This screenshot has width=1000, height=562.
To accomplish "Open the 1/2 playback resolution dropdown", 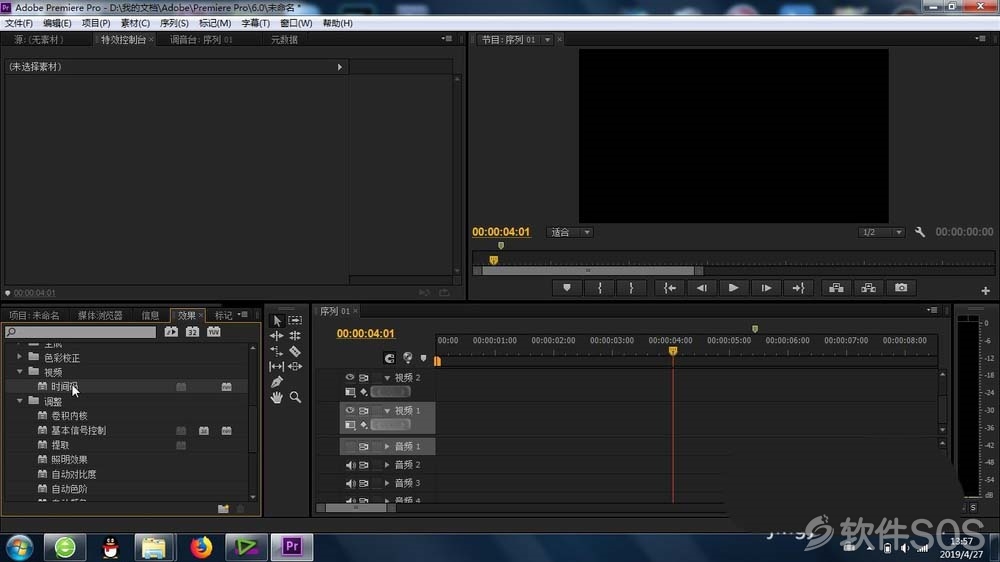I will click(881, 232).
